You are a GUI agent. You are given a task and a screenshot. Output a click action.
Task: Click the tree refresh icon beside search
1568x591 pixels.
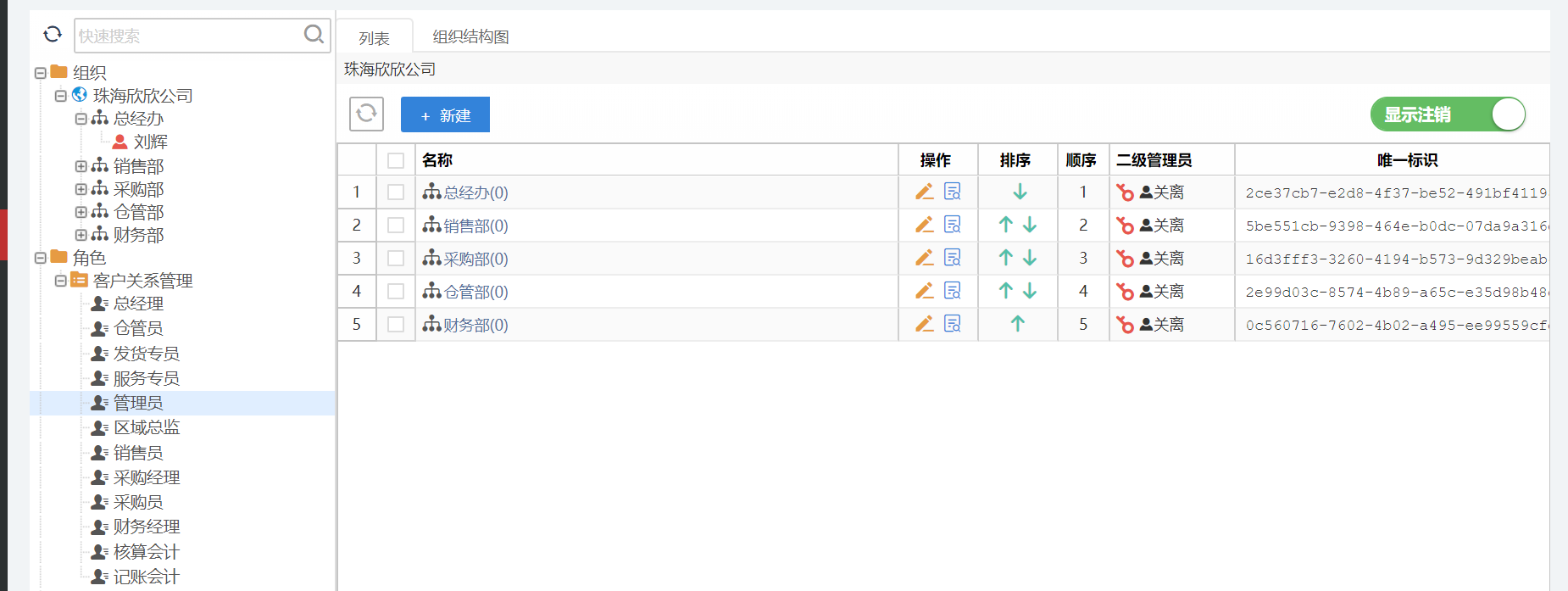(53, 34)
